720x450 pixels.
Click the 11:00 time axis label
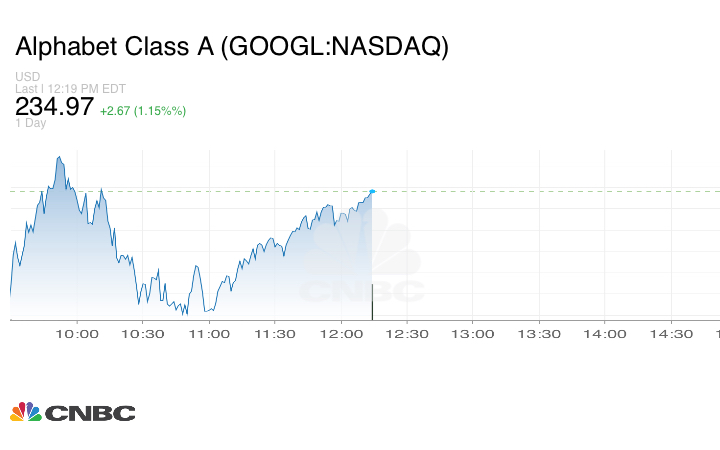[209, 334]
